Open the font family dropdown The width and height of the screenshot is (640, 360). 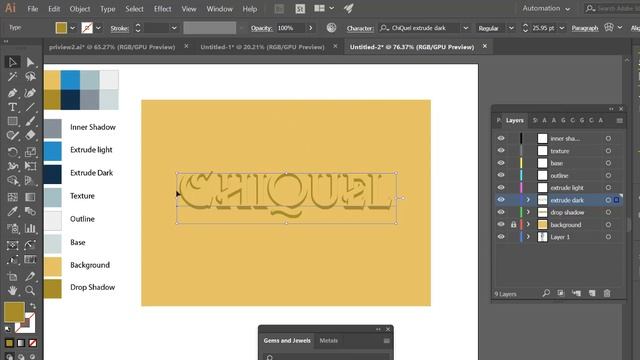click(x=466, y=28)
